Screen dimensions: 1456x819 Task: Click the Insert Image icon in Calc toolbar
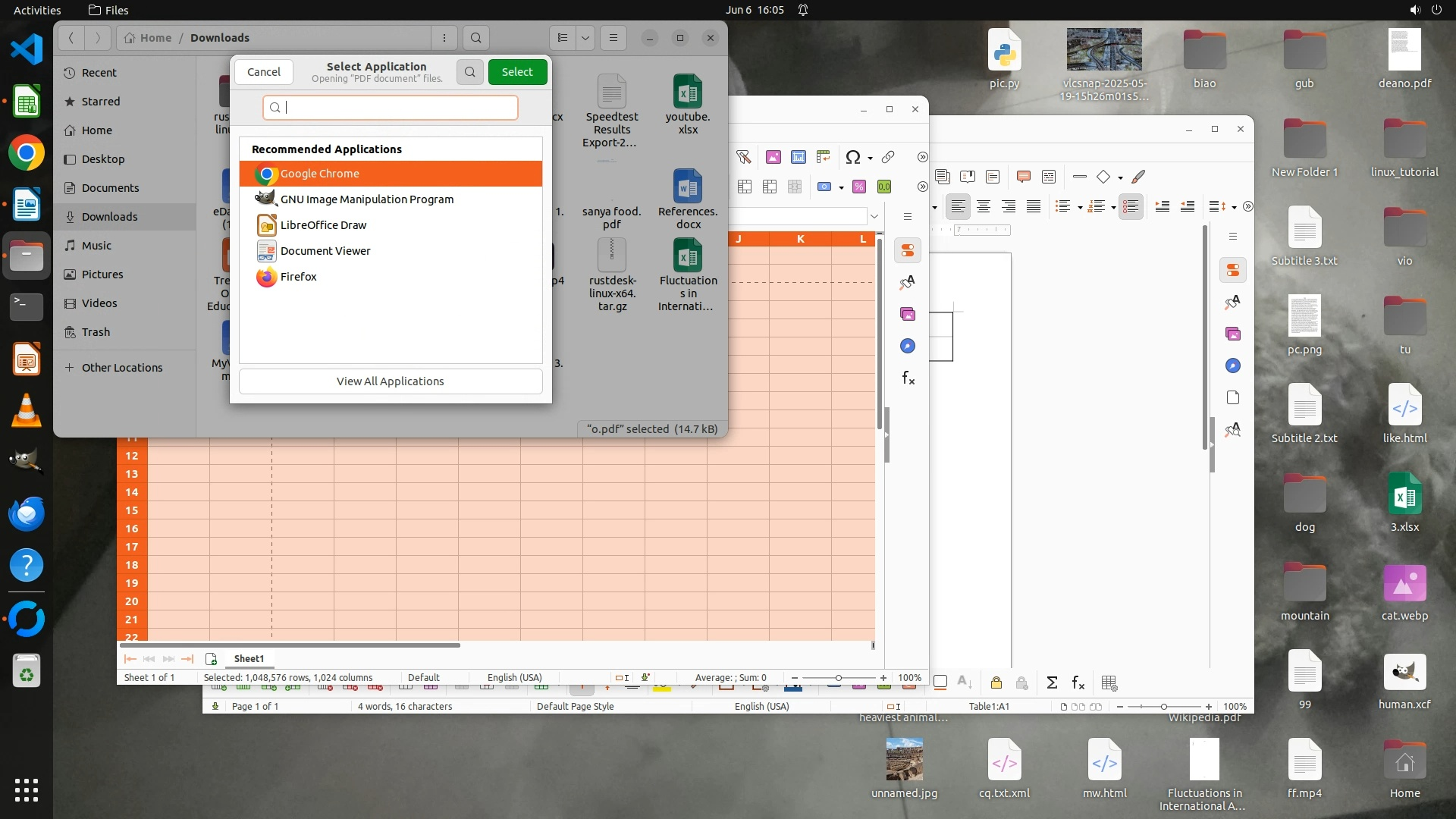(773, 157)
